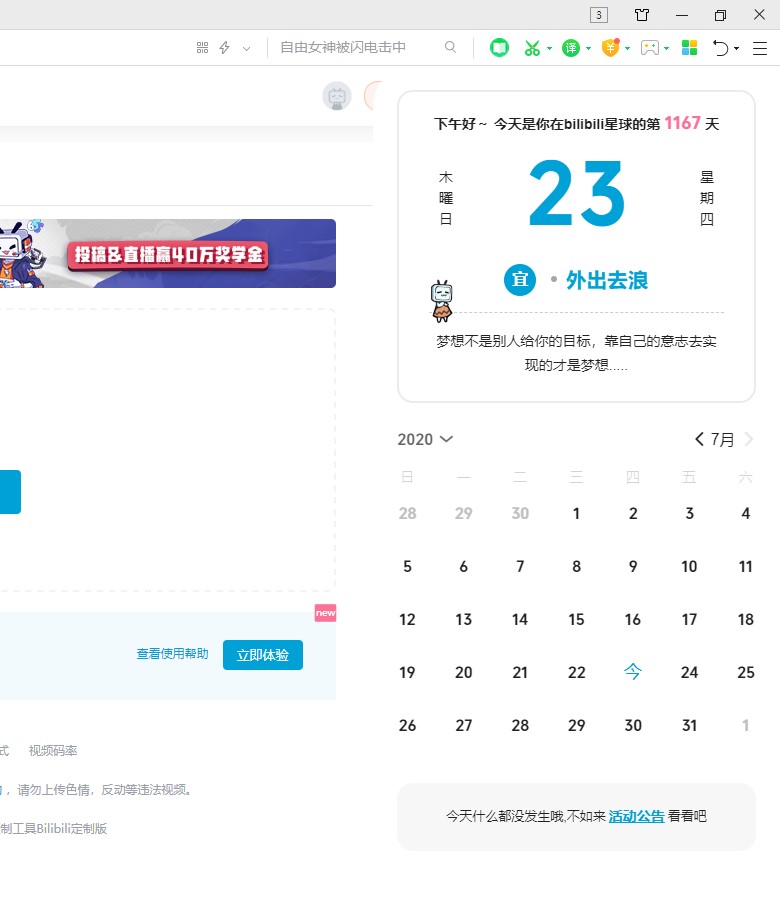
Task: Click the search magnifier icon
Action: 450,47
